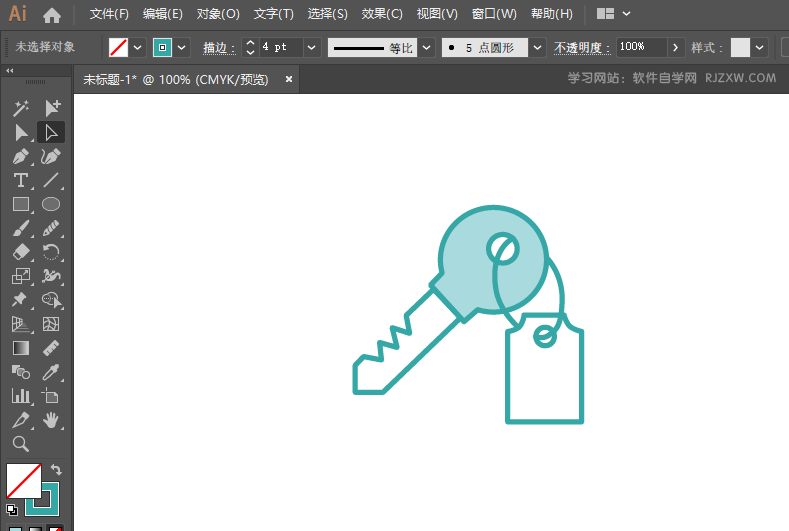Screen dimensions: 789x531
Task: Click the stroke weight stepper arrows
Action: 250,47
